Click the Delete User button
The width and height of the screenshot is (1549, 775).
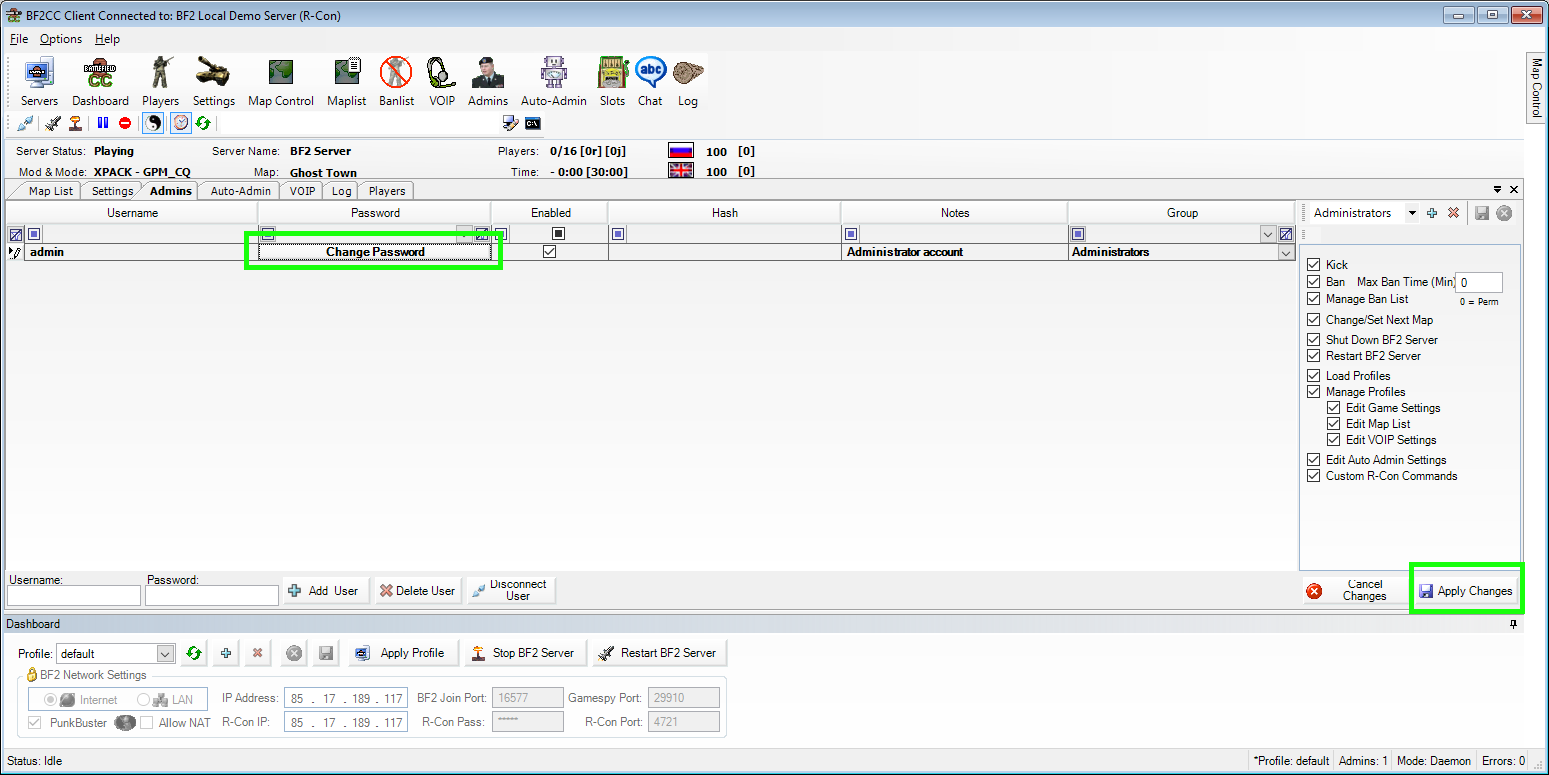(x=417, y=591)
